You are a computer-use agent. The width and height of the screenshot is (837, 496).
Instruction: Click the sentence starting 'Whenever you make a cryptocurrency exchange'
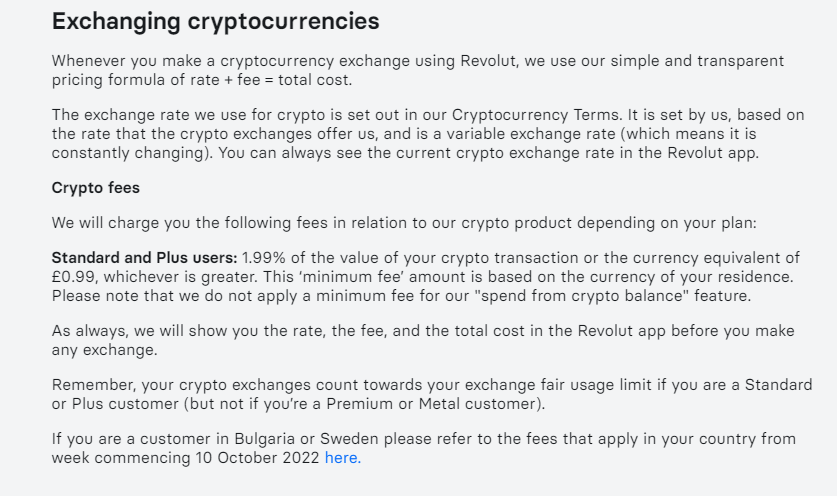417,70
